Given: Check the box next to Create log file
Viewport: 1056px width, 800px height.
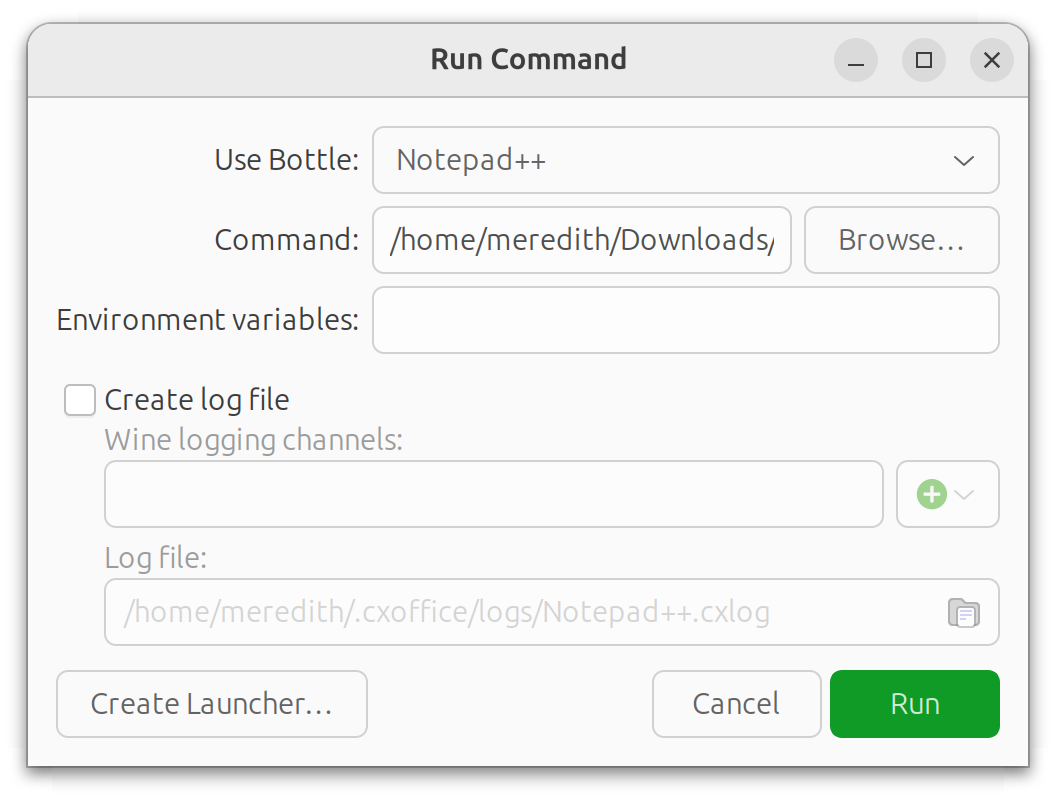Looking at the screenshot, I should tap(79, 400).
